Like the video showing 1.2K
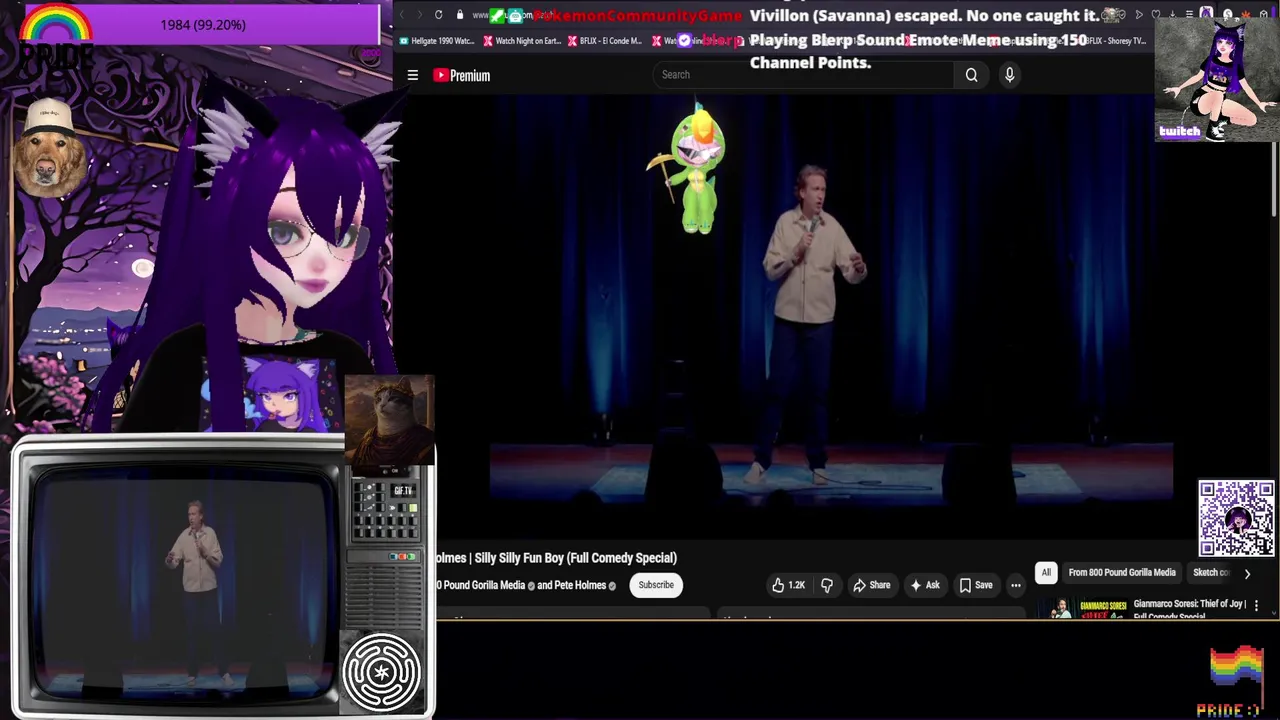Viewport: 1280px width, 720px height. point(787,585)
